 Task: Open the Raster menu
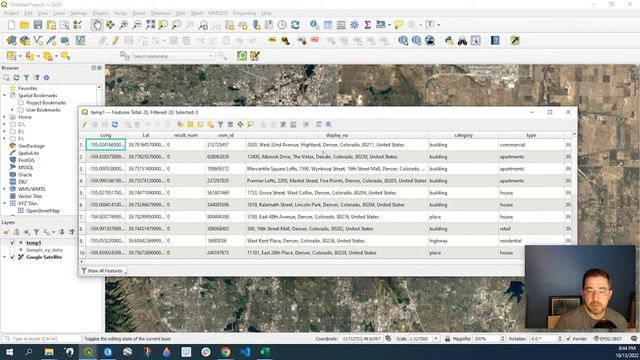click(139, 13)
